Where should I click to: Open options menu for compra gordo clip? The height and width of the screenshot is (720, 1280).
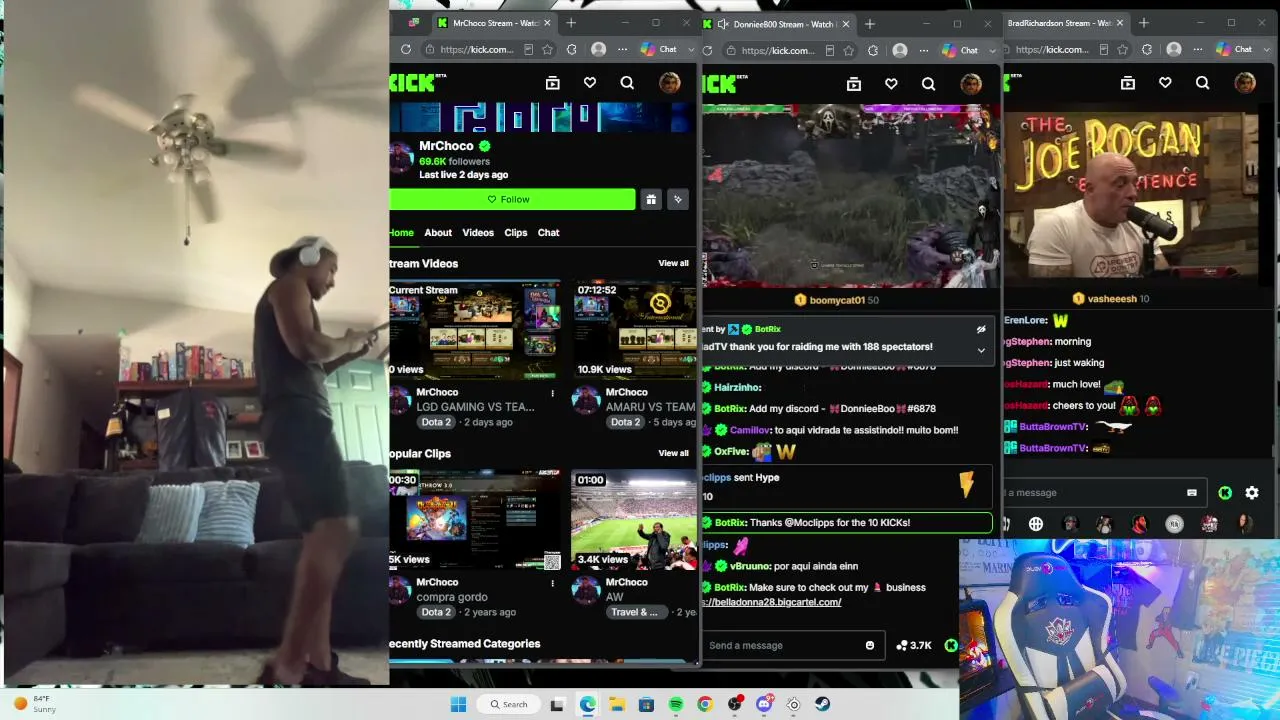pos(552,583)
